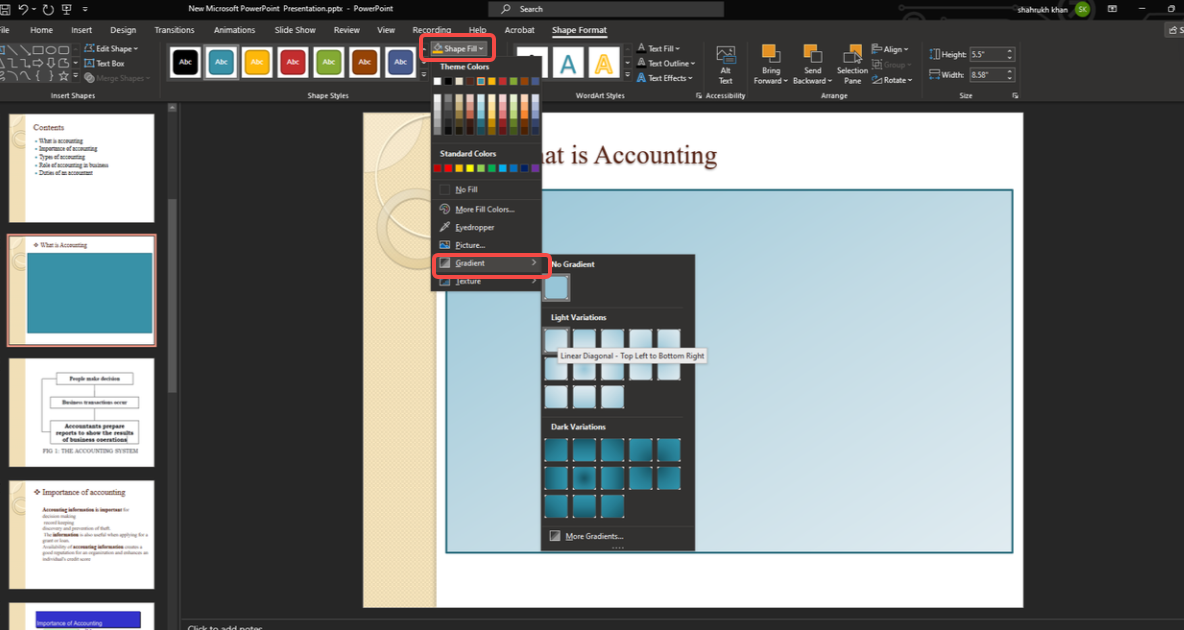Viewport: 1184px width, 630px height.
Task: Select the No Fill option
Action: (465, 189)
